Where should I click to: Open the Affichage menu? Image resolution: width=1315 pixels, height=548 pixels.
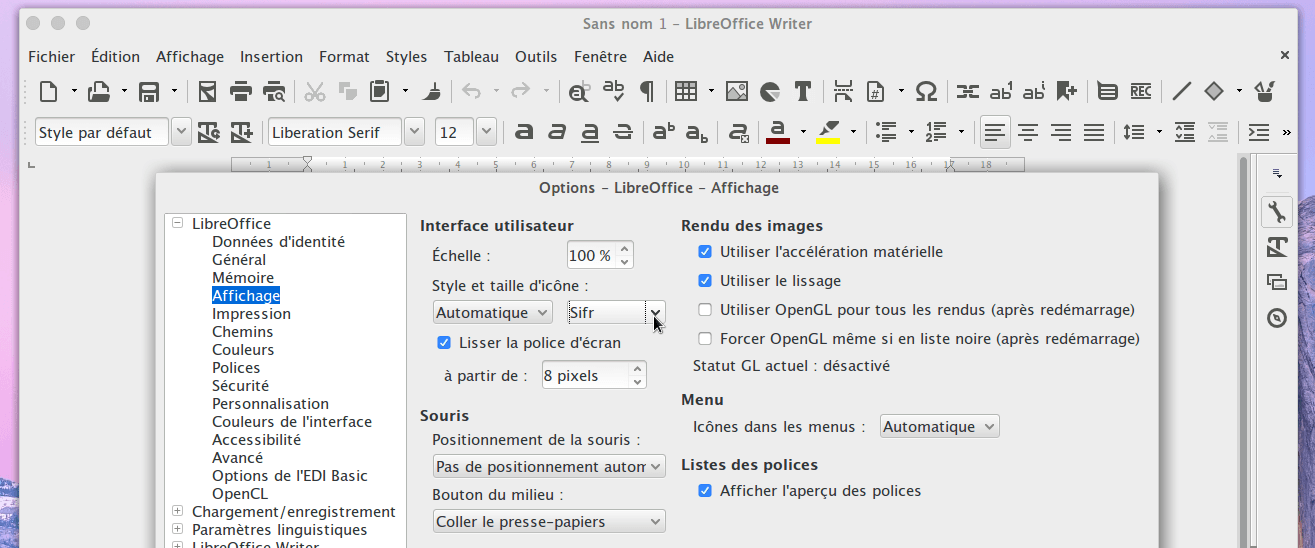(190, 57)
